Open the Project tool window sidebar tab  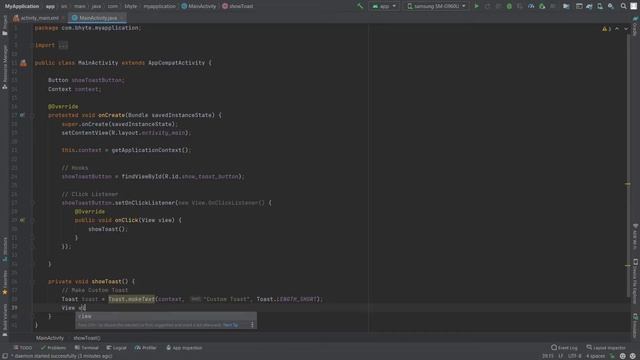5,25
